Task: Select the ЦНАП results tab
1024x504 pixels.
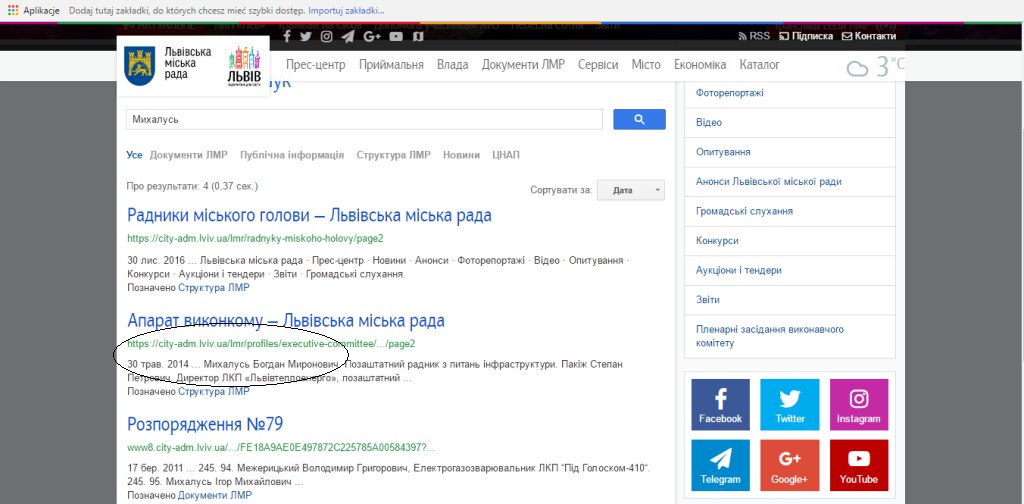Action: click(506, 155)
